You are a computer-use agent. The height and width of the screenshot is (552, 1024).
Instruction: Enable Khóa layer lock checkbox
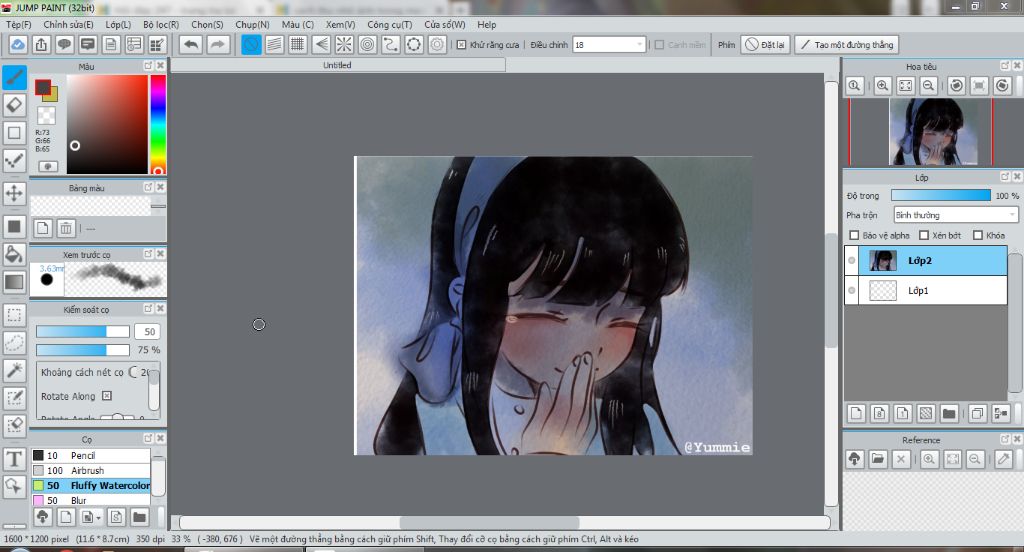point(978,235)
